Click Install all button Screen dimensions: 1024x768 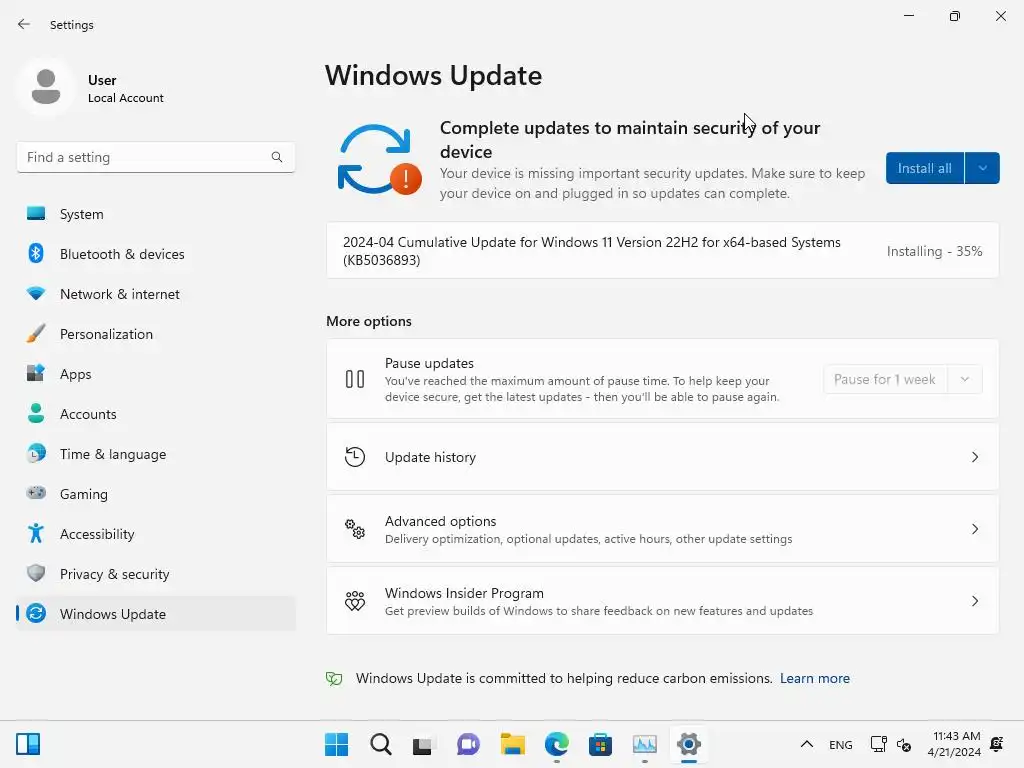pyautogui.click(x=925, y=168)
